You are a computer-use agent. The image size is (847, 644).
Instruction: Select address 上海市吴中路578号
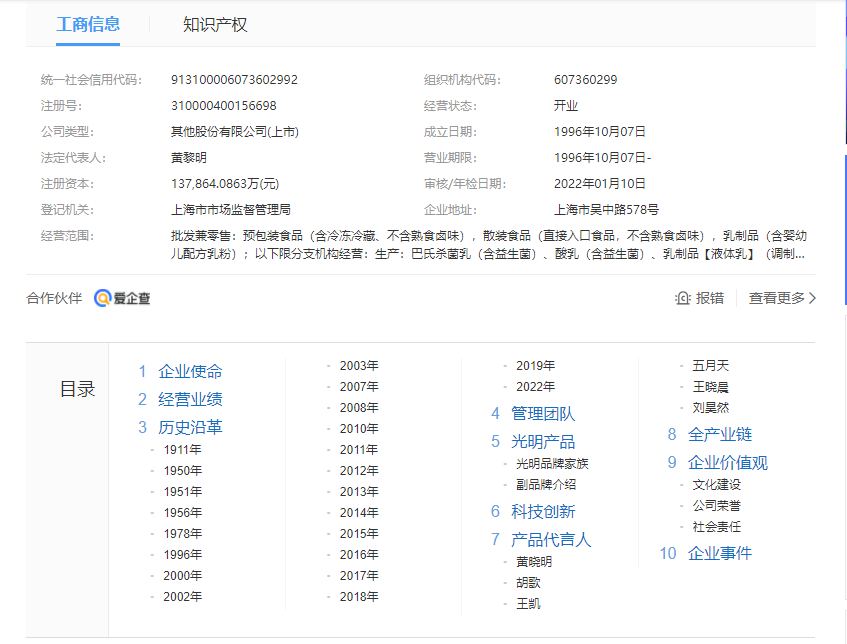[x=606, y=210]
